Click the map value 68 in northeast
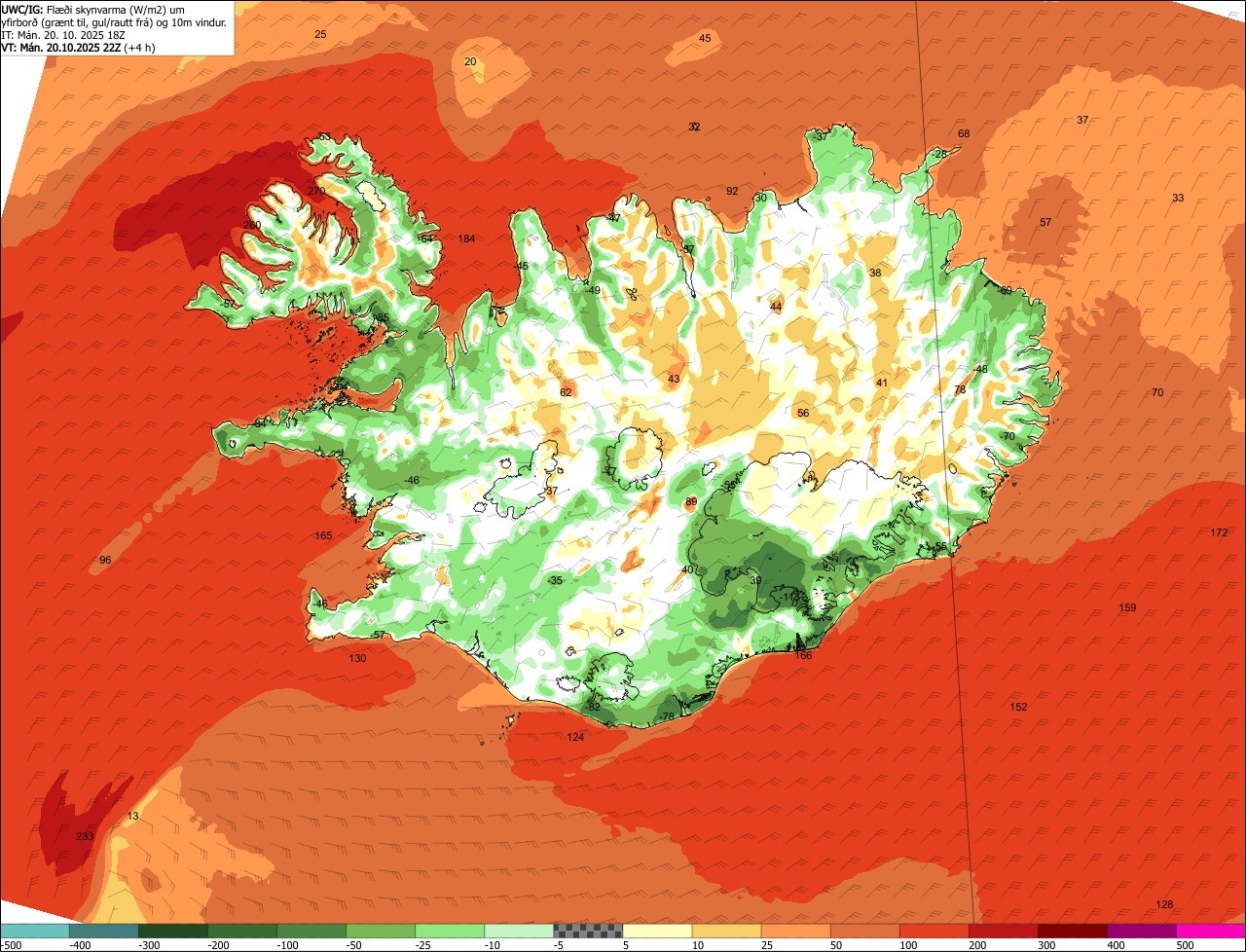 click(964, 133)
